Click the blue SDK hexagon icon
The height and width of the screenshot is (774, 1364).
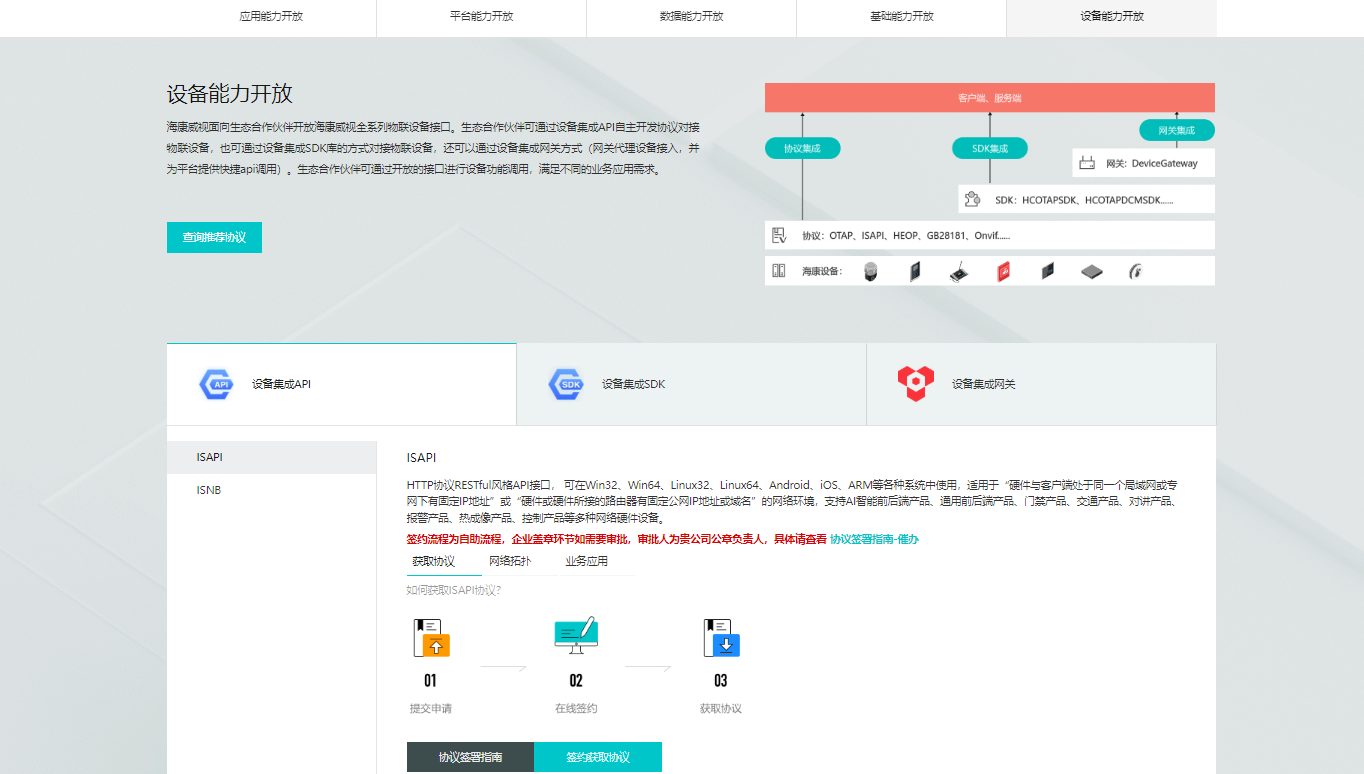[566, 384]
